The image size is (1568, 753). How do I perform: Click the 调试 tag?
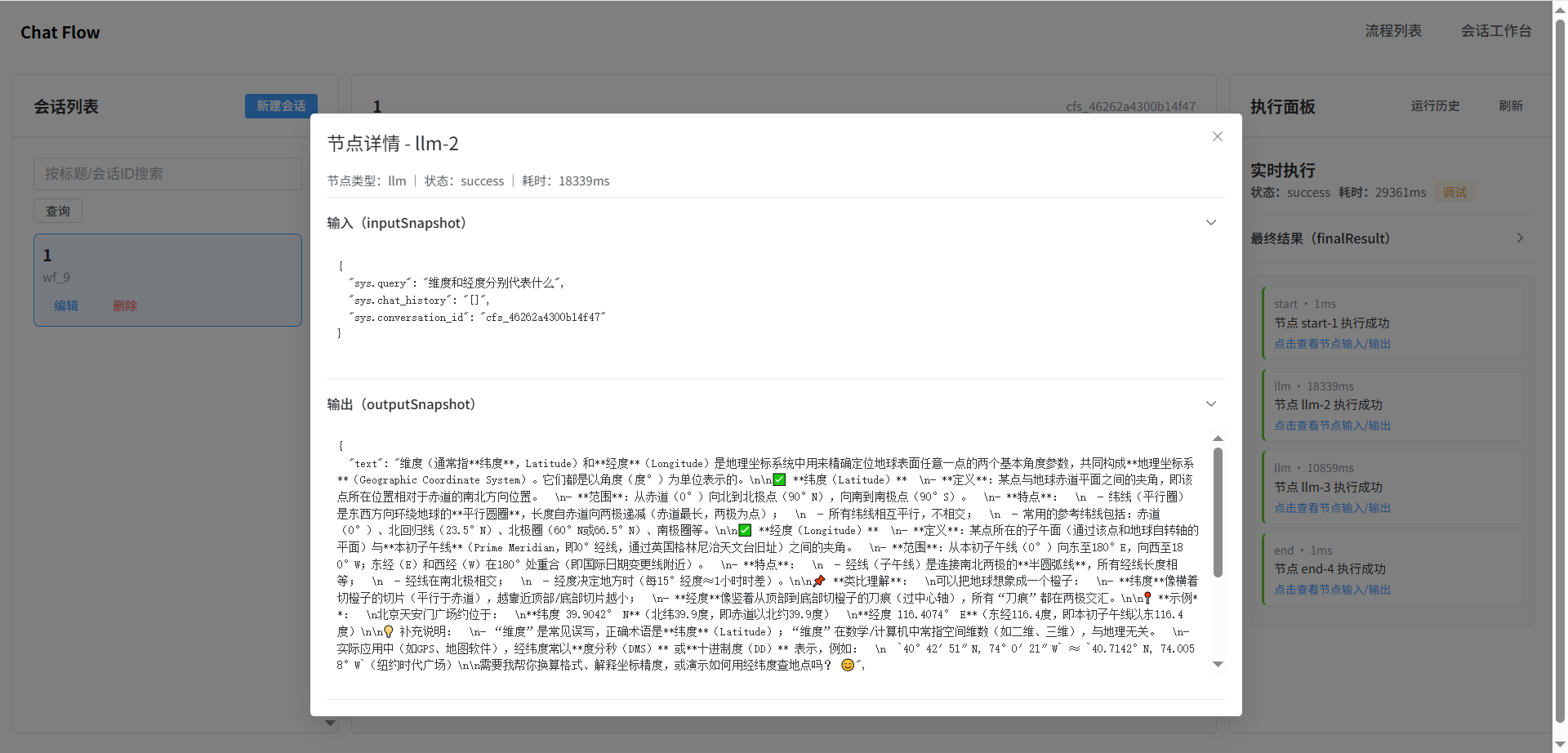click(1454, 193)
